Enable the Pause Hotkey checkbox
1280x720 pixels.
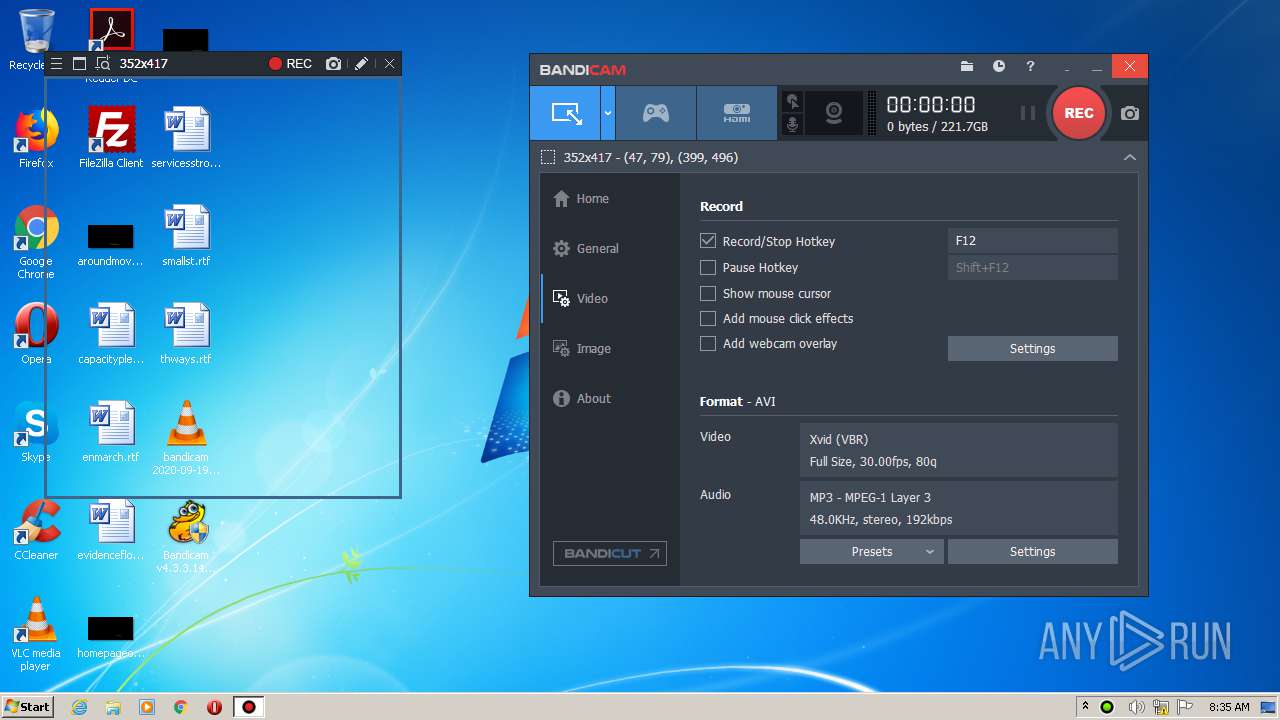(x=708, y=268)
